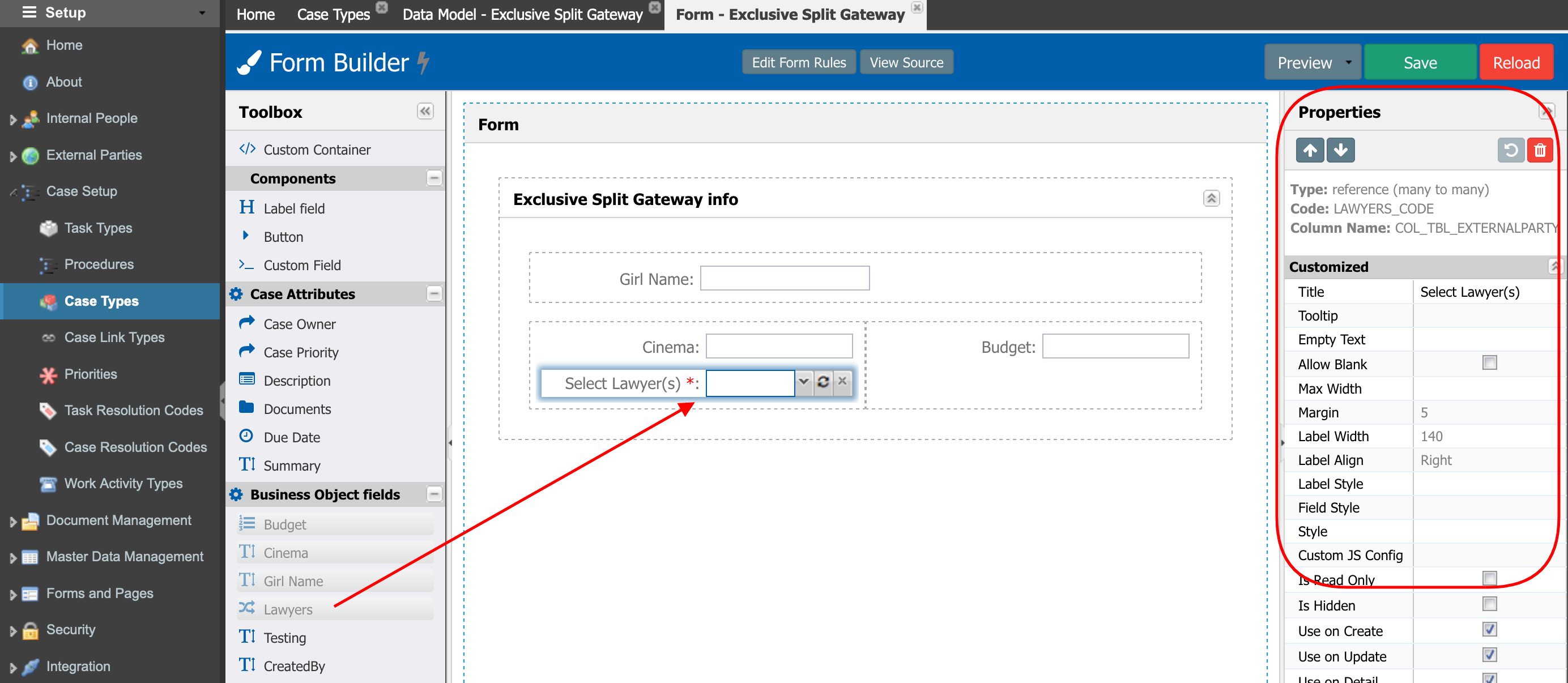
Task: Expand Internal People tree node
Action: pos(12,119)
